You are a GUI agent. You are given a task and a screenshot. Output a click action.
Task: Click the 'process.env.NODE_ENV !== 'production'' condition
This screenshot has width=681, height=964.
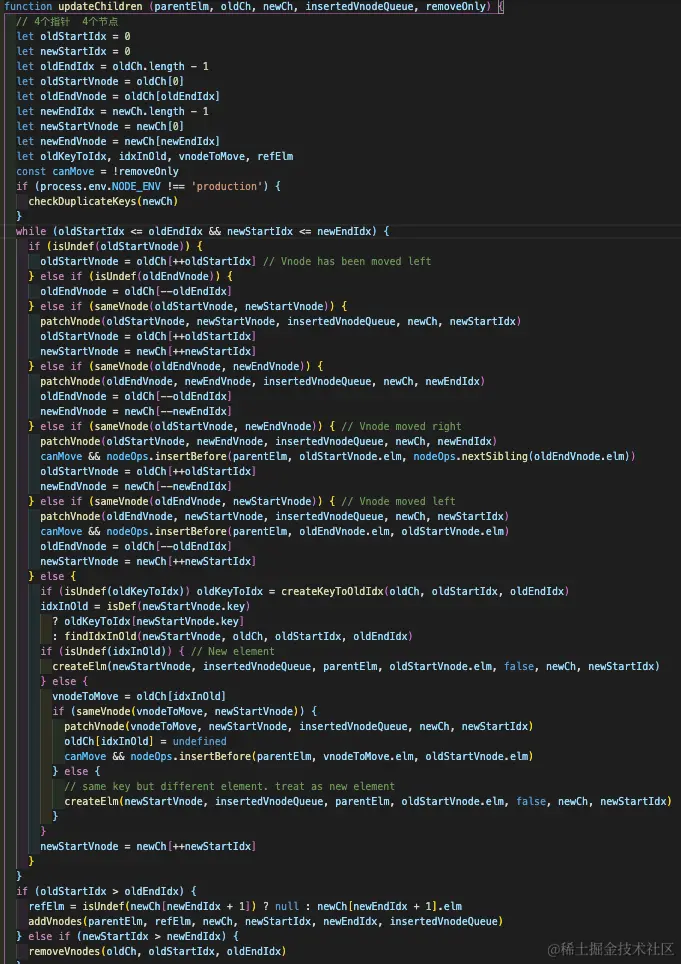point(151,186)
